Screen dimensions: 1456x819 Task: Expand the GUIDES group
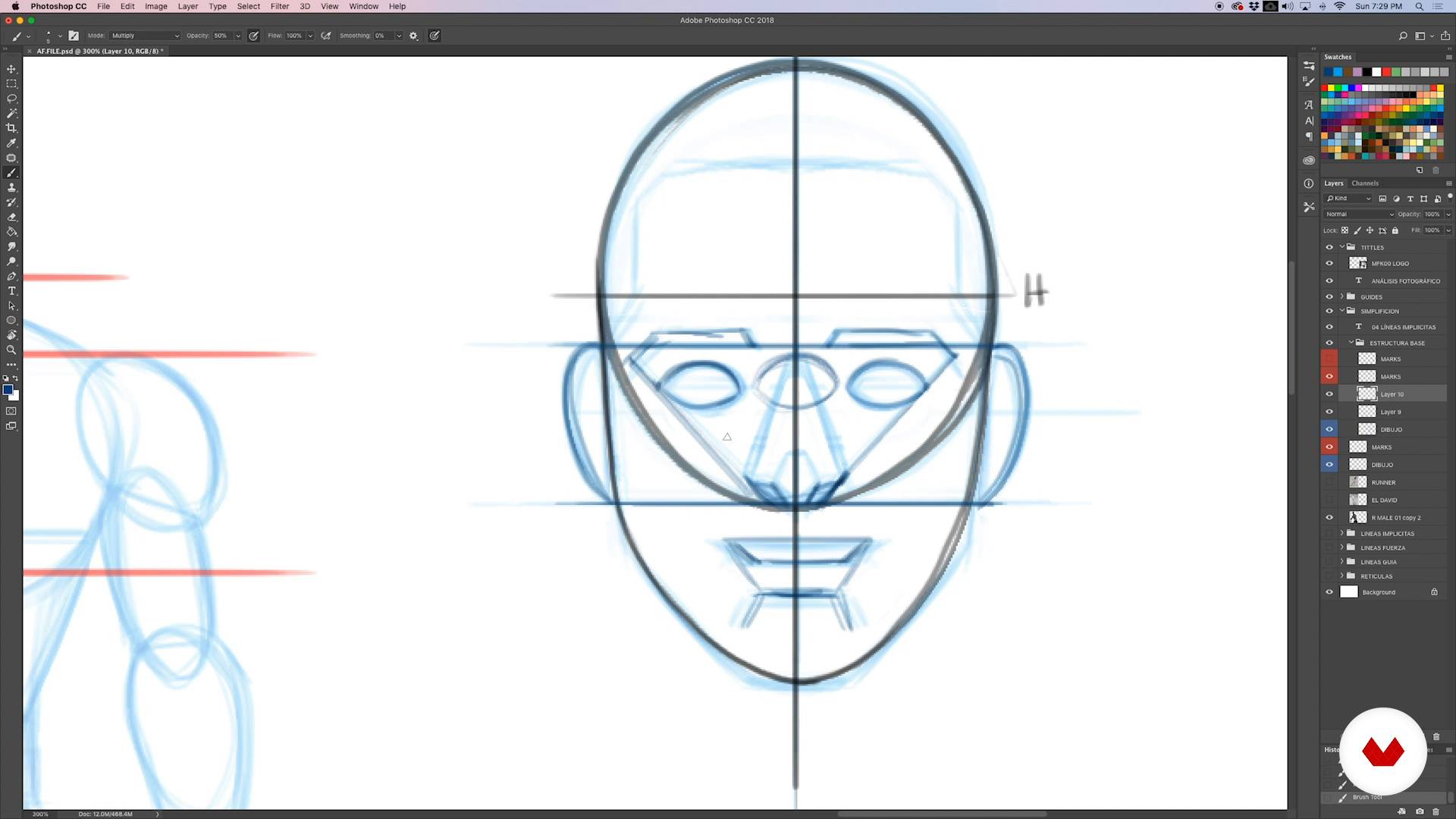coord(1341,297)
